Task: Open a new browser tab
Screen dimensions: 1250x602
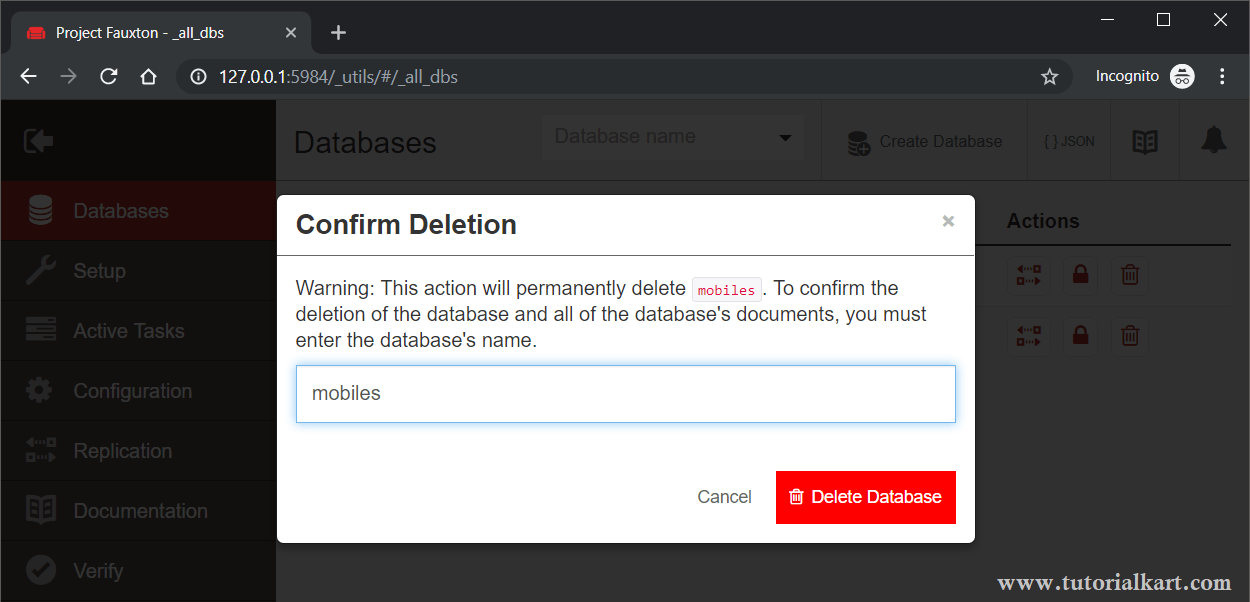Action: (337, 31)
